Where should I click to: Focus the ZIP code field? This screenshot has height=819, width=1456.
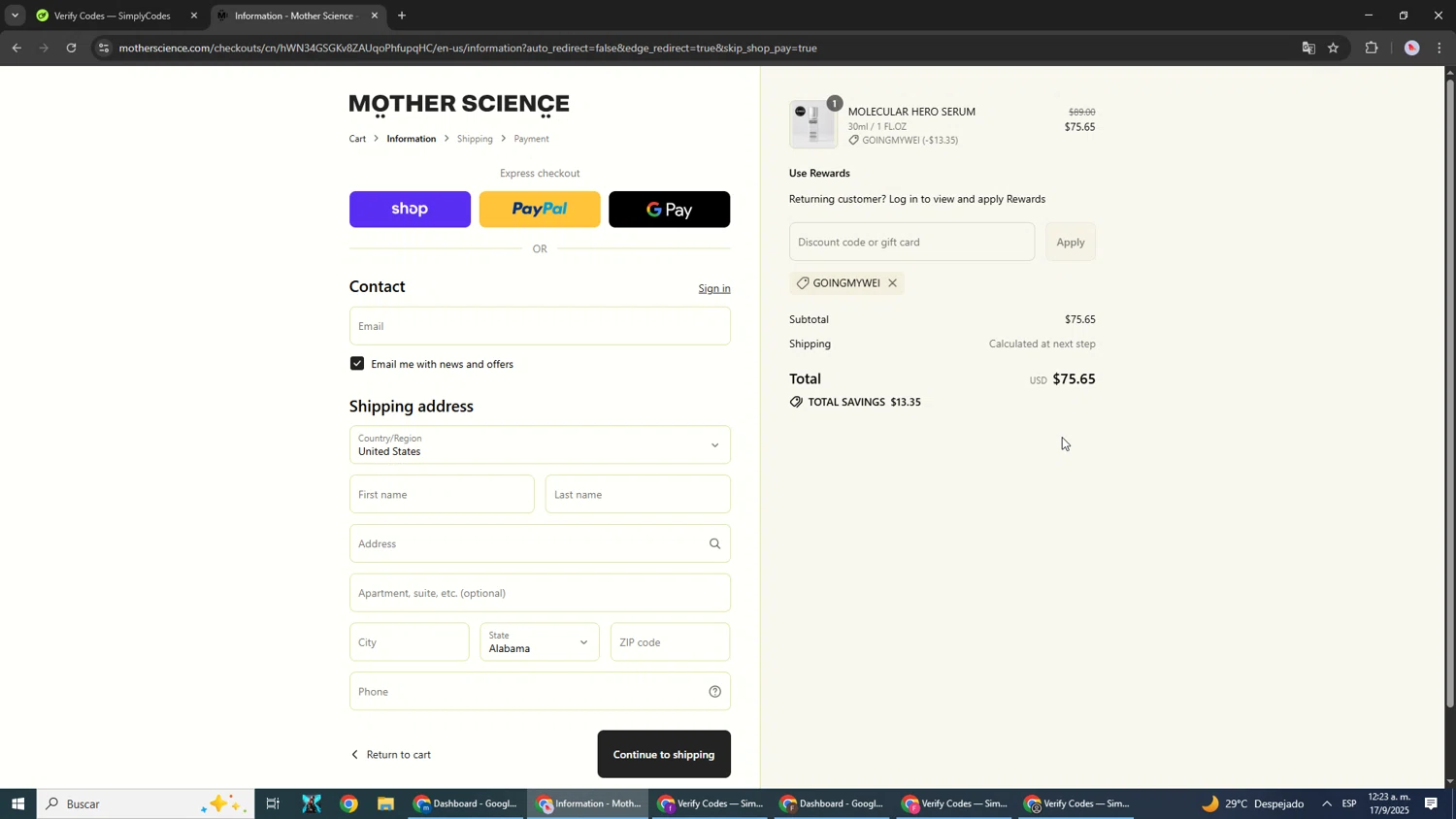pos(670,641)
